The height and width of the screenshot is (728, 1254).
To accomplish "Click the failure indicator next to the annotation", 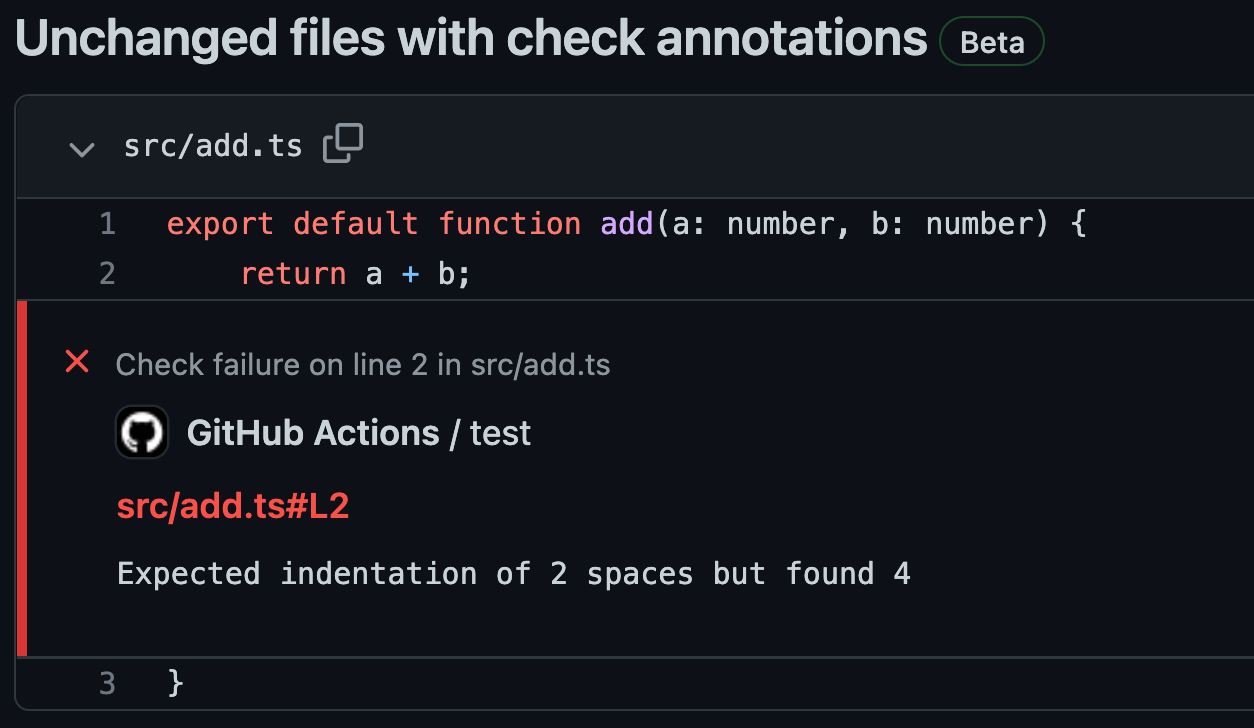I will tap(77, 362).
